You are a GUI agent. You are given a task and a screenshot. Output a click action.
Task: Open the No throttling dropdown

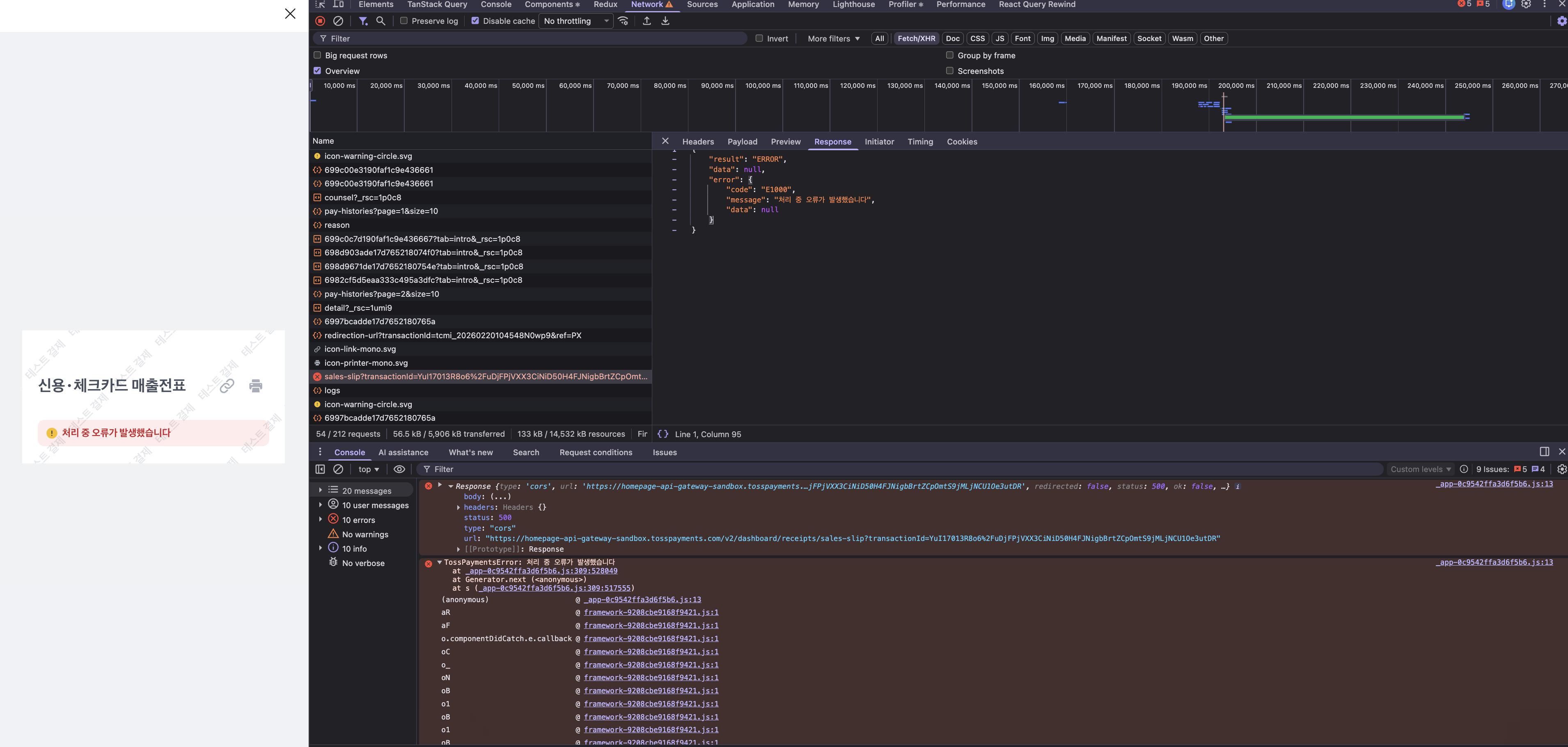576,21
